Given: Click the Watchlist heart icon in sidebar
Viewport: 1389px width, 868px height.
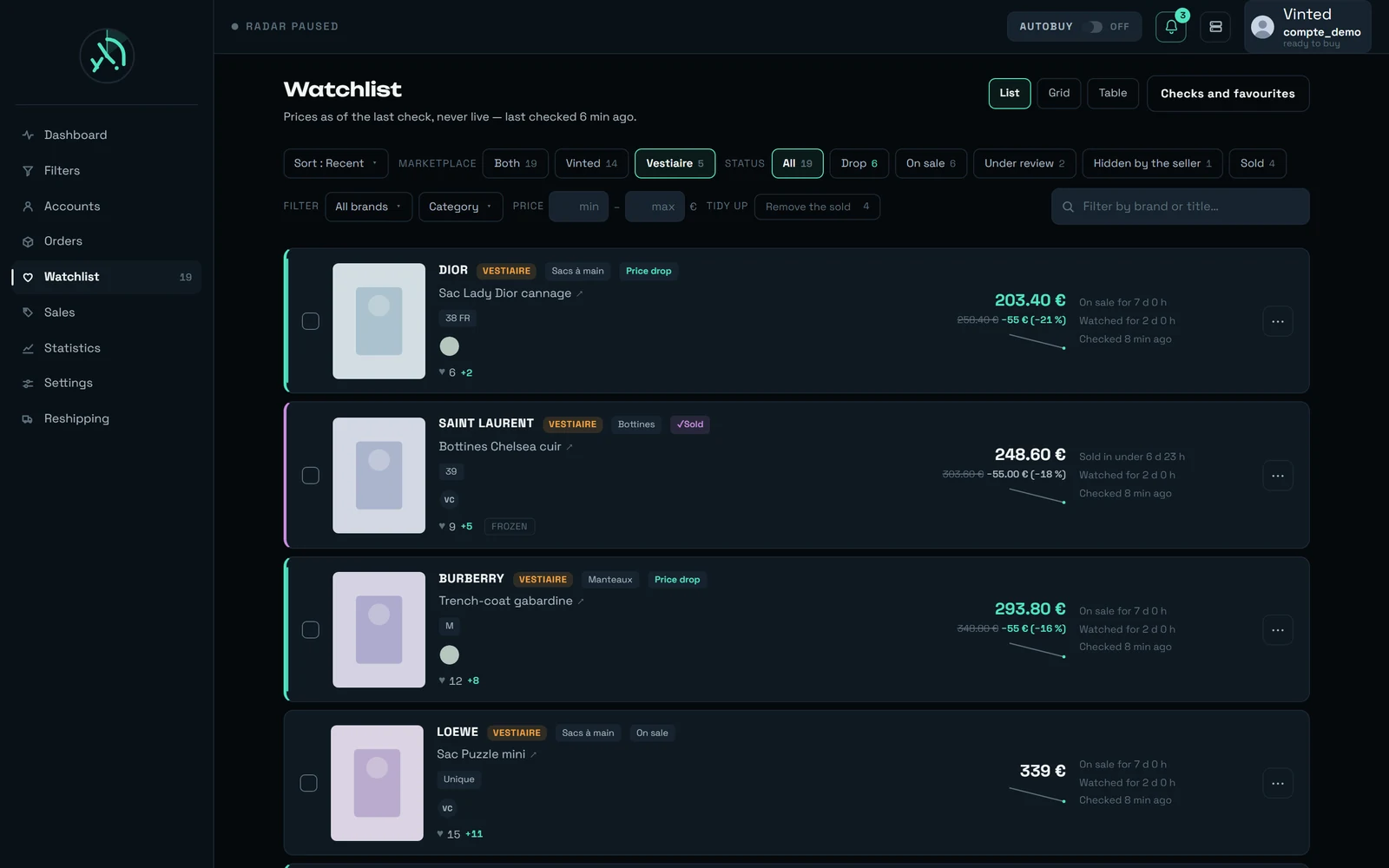Looking at the screenshot, I should (x=28, y=277).
